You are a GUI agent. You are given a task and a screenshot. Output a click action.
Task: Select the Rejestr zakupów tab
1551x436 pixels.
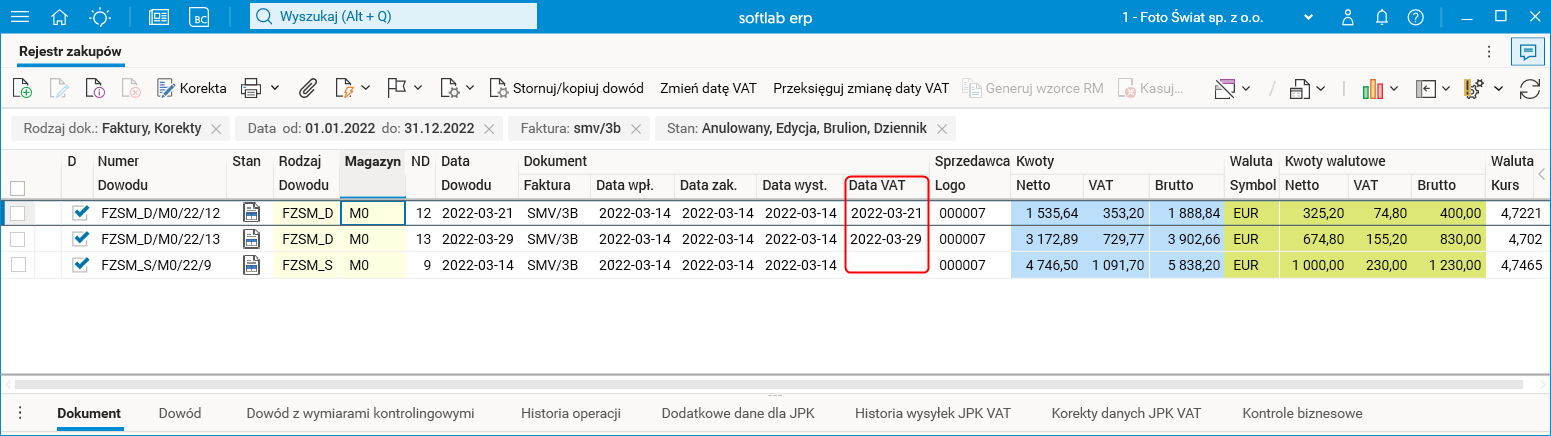[x=71, y=50]
